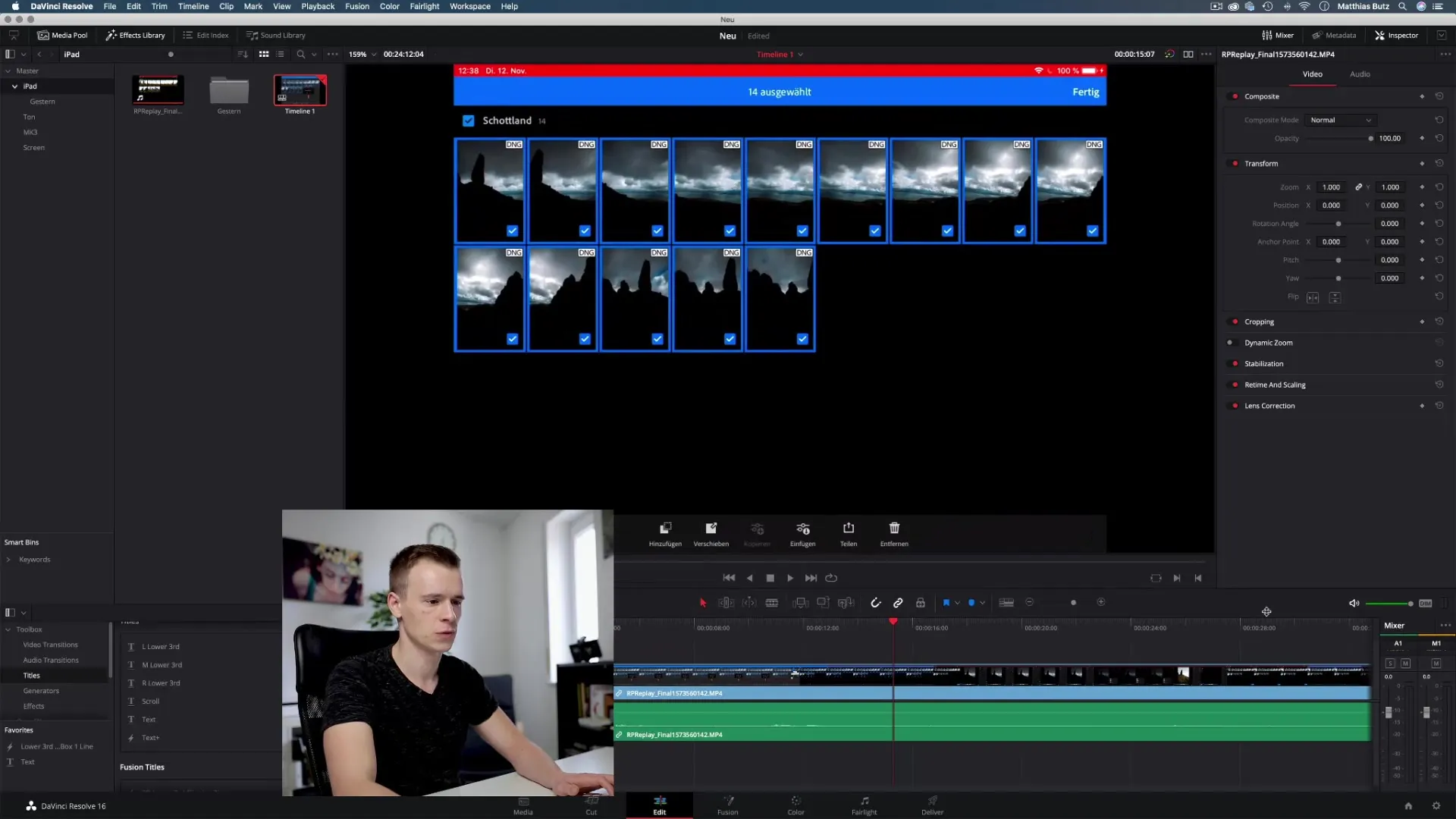Click flip horizontal icon in Transform

click(1313, 298)
